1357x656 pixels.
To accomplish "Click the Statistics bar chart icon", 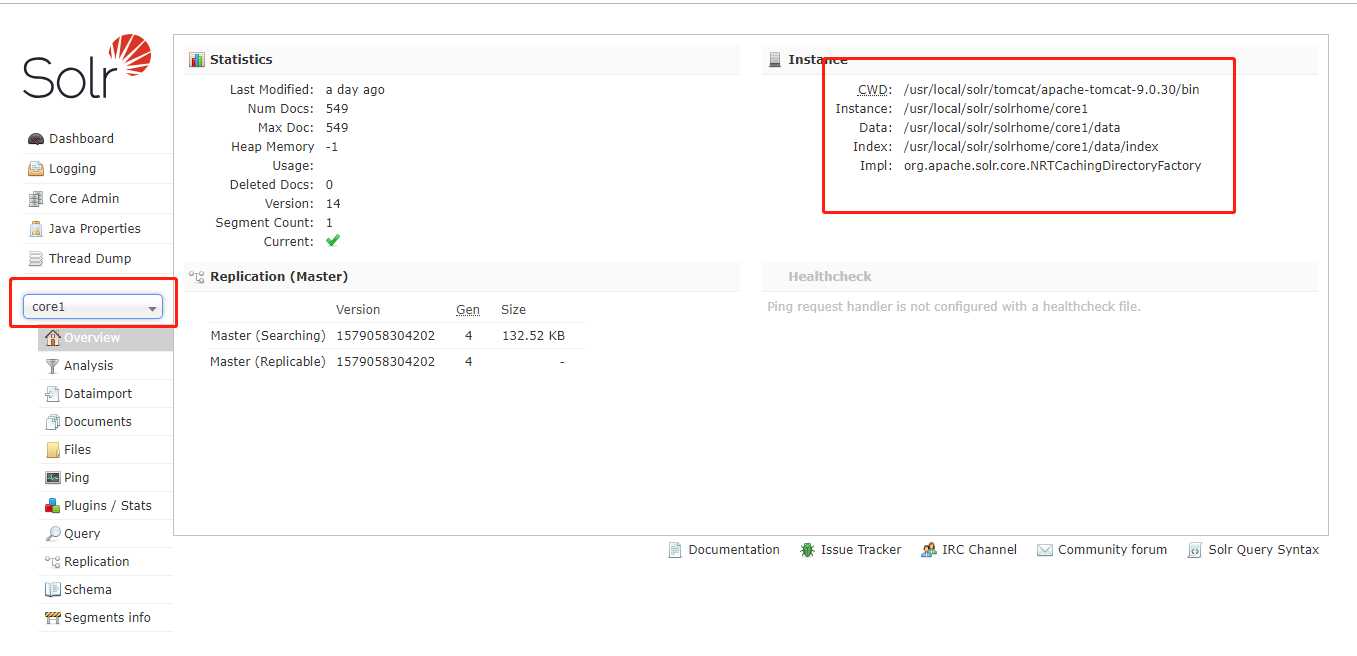I will (197, 60).
